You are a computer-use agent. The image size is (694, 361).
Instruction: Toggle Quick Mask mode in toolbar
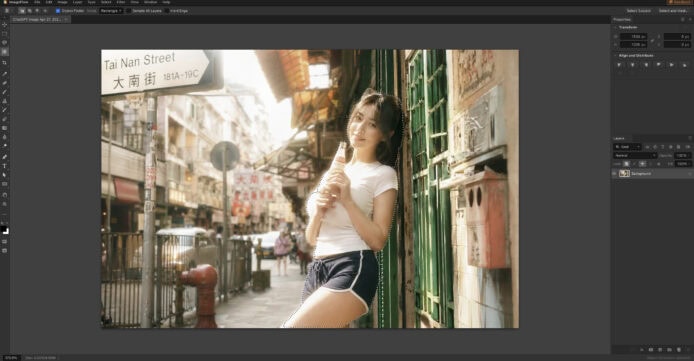pos(4,242)
